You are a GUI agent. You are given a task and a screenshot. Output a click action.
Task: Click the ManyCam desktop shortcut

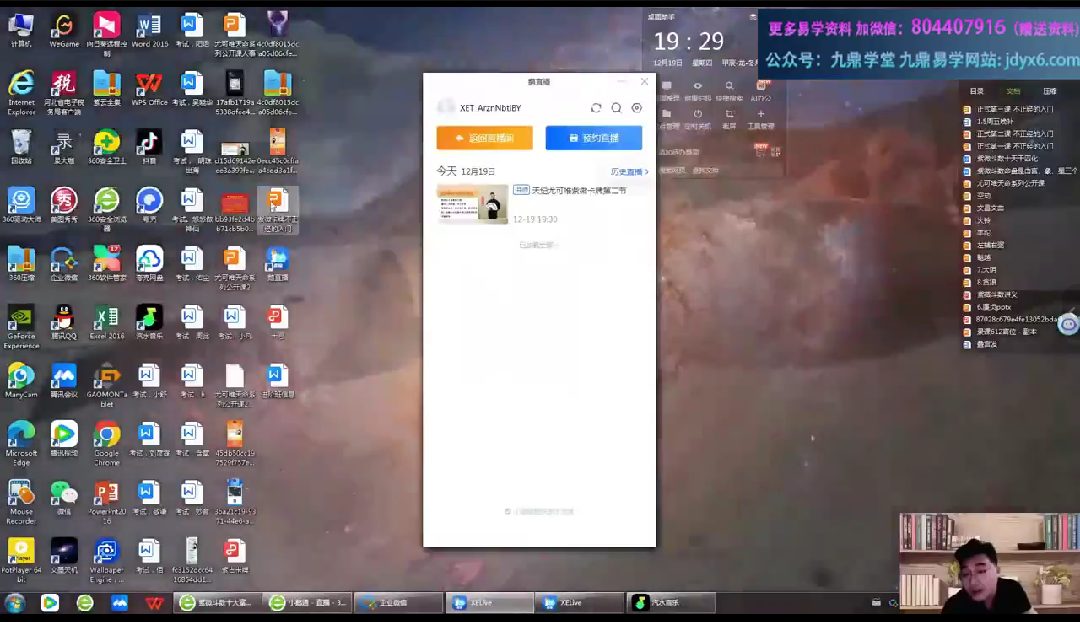(x=21, y=376)
